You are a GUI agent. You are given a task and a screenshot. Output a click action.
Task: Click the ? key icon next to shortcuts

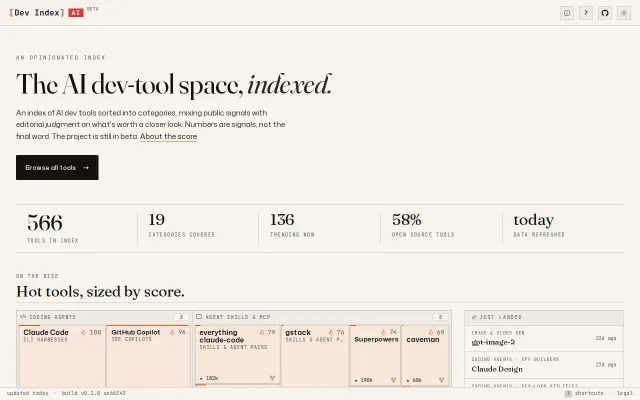568,393
